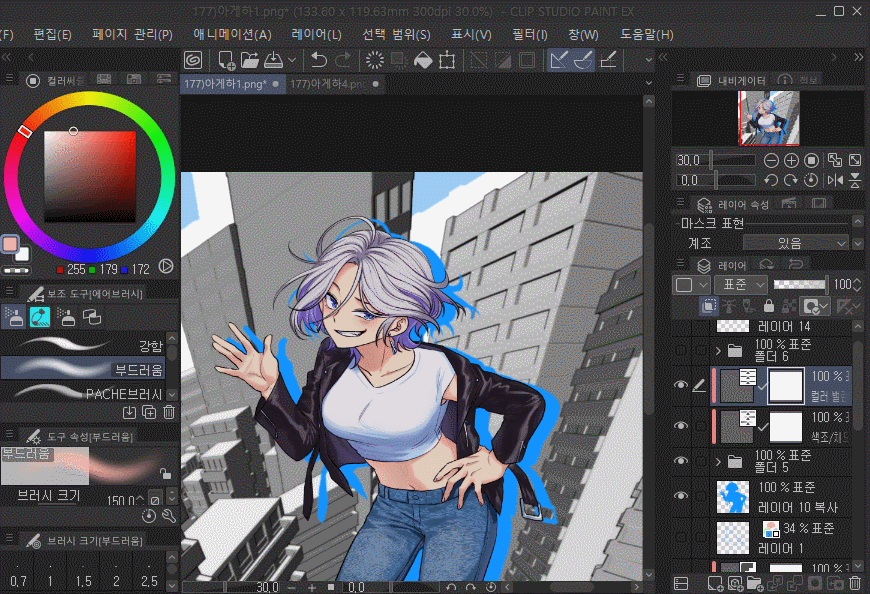Click the Clear (spinner) toolbar icon

click(375, 60)
